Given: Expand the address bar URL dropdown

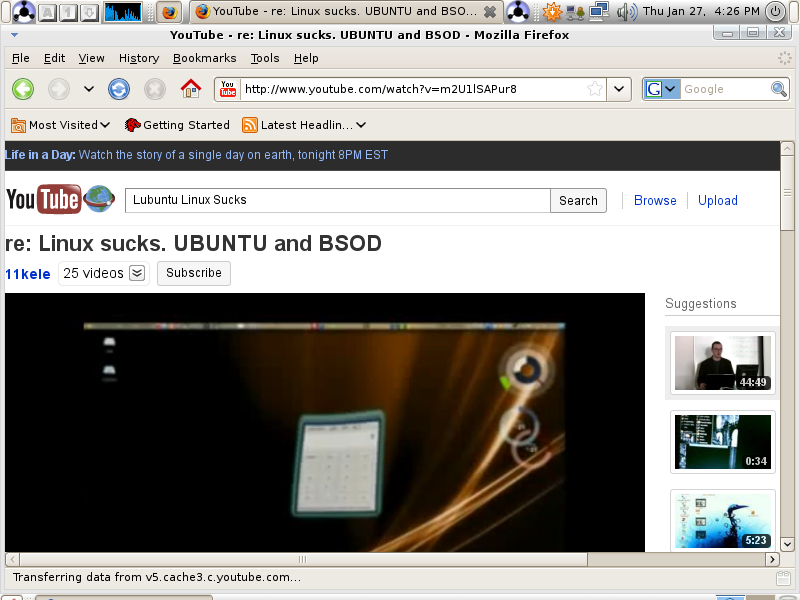Looking at the screenshot, I should (x=619, y=89).
